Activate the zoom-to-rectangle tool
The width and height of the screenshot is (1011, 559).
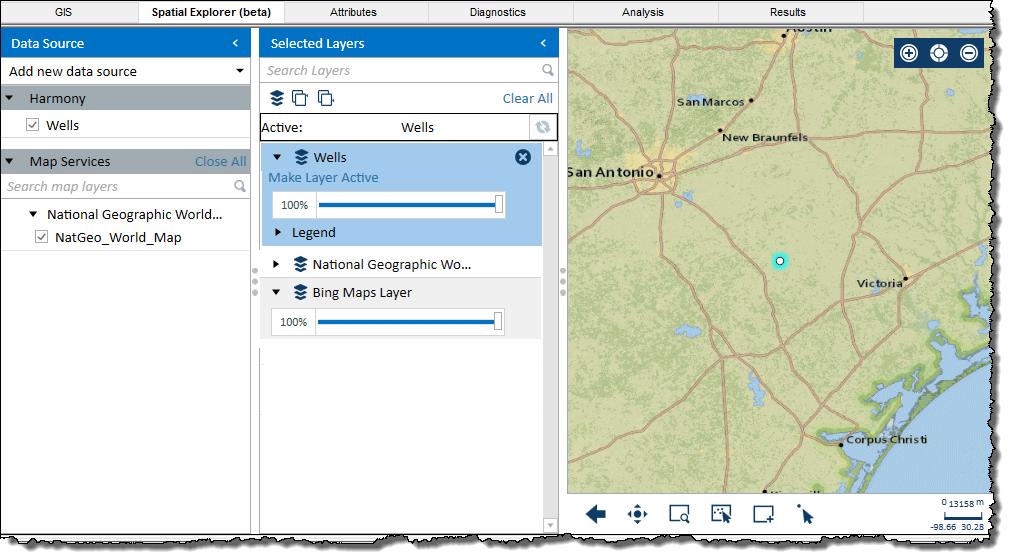click(680, 515)
